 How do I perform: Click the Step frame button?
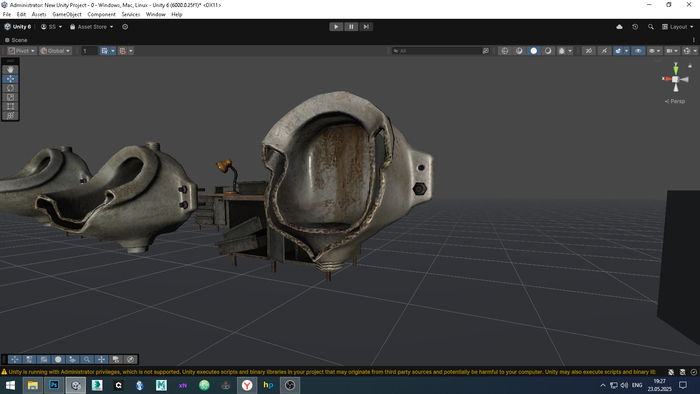pyautogui.click(x=366, y=27)
